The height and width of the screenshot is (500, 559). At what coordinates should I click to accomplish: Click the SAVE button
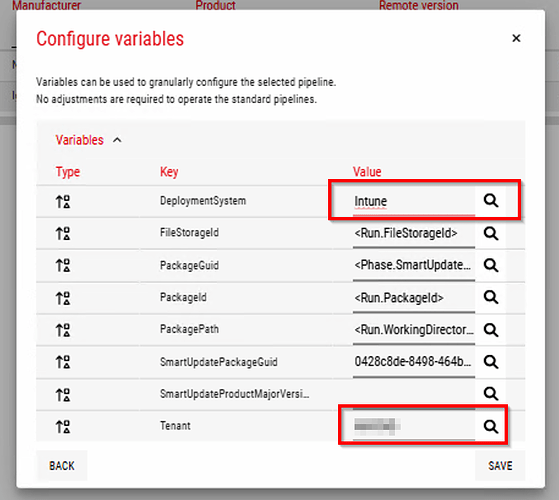click(x=500, y=466)
